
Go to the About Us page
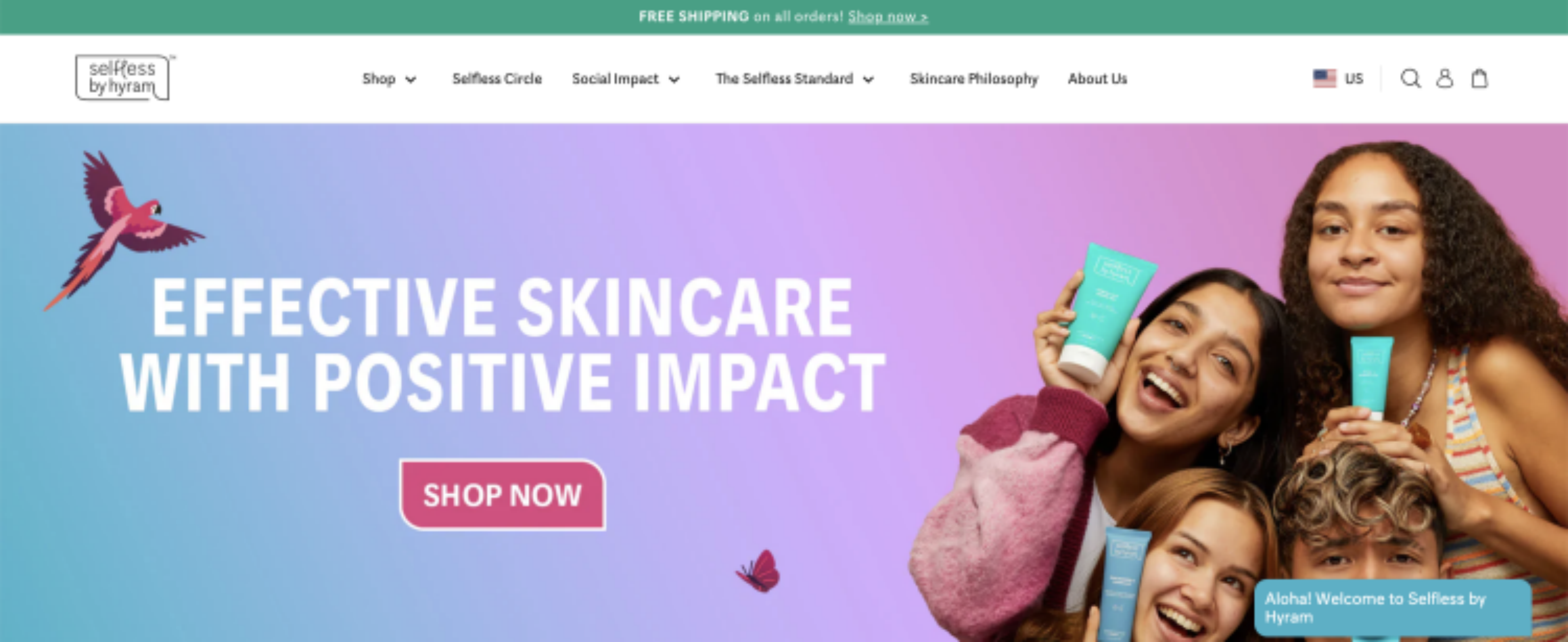tap(1098, 78)
